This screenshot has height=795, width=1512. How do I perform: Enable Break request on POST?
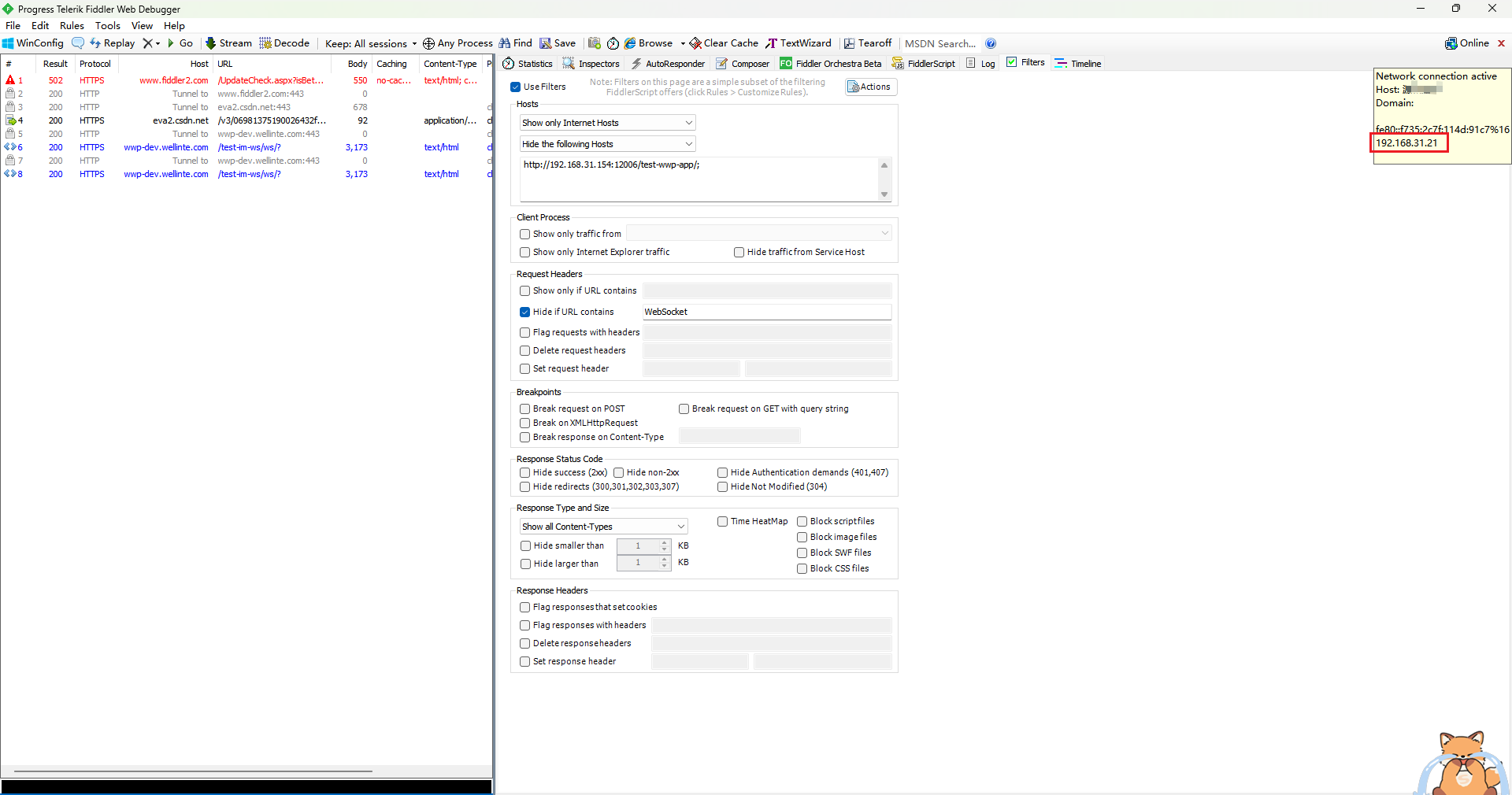point(524,409)
